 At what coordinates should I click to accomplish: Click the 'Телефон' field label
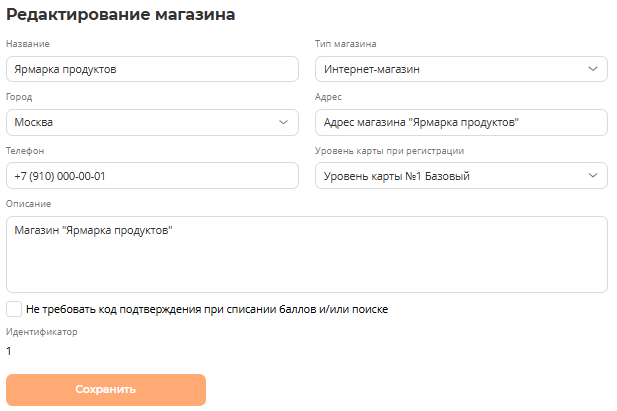25,151
